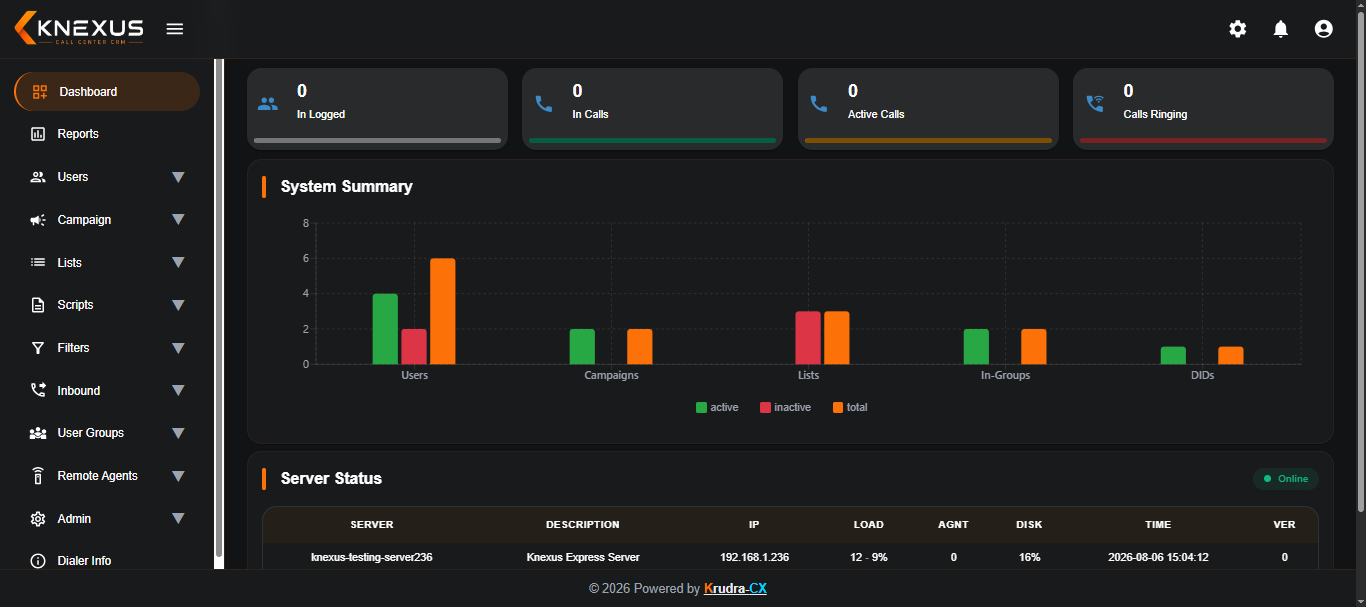Open the Dialer Info menu item
The height and width of the screenshot is (607, 1366).
(107, 561)
